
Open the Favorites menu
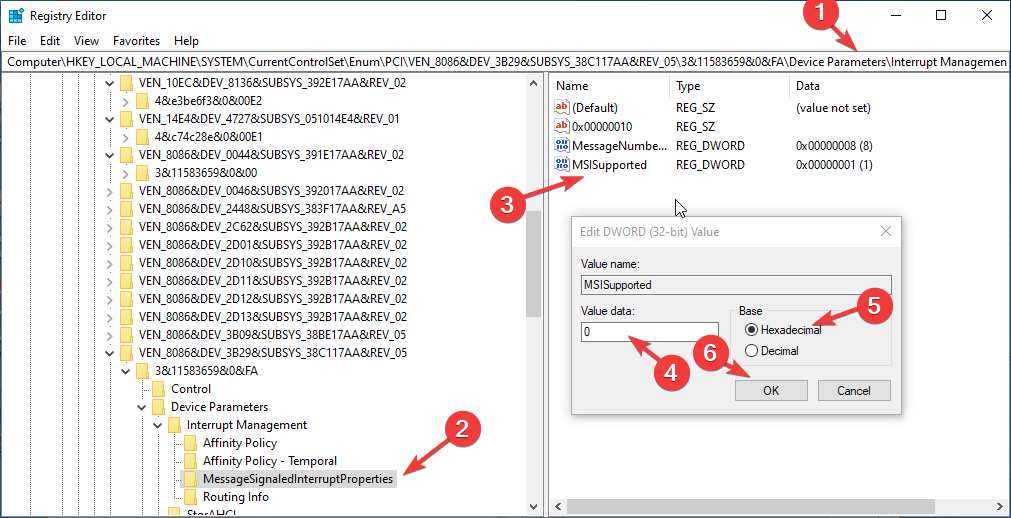(x=136, y=41)
